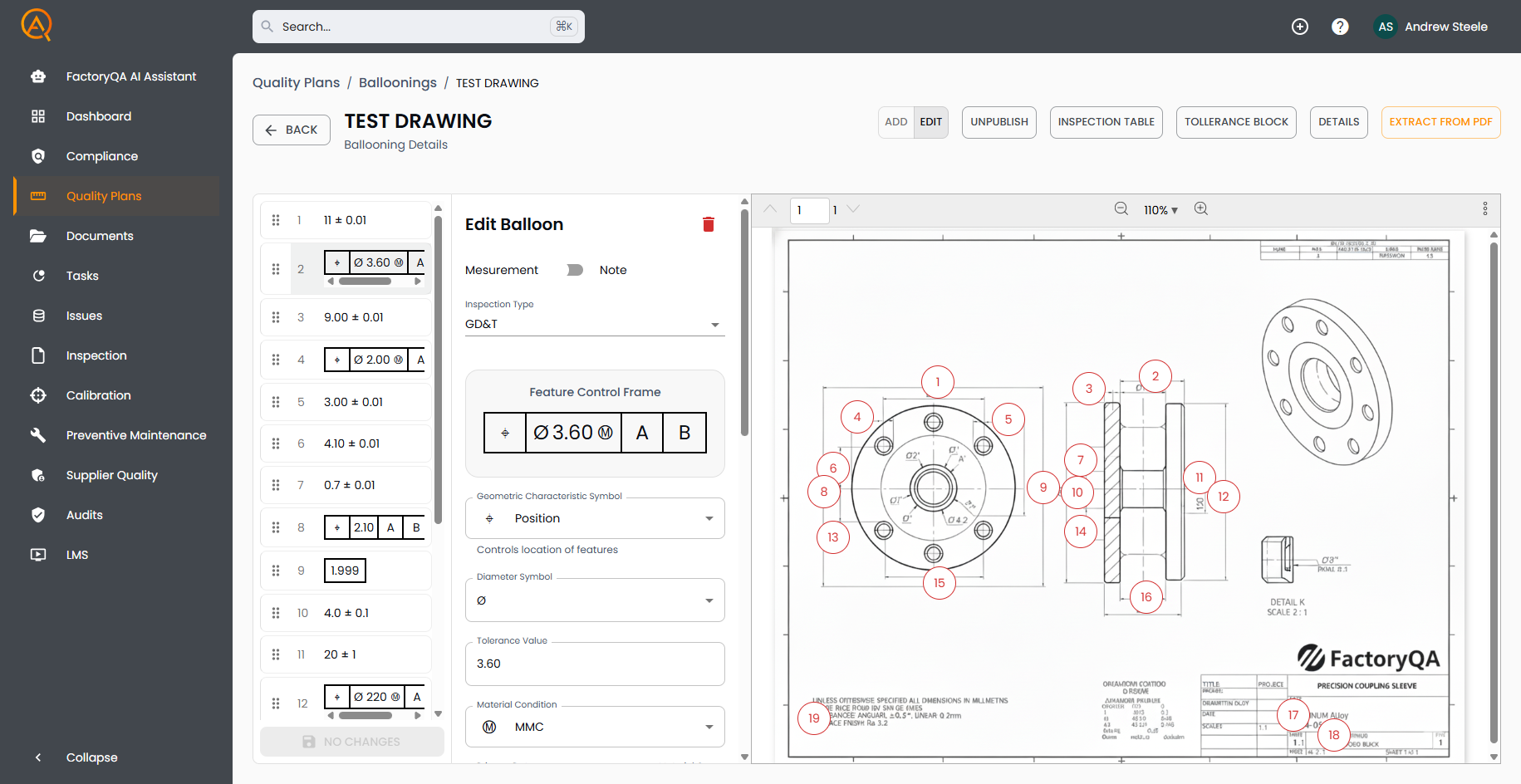The height and width of the screenshot is (784, 1521).
Task: Open Calibration in the sidebar
Action: coord(99,395)
